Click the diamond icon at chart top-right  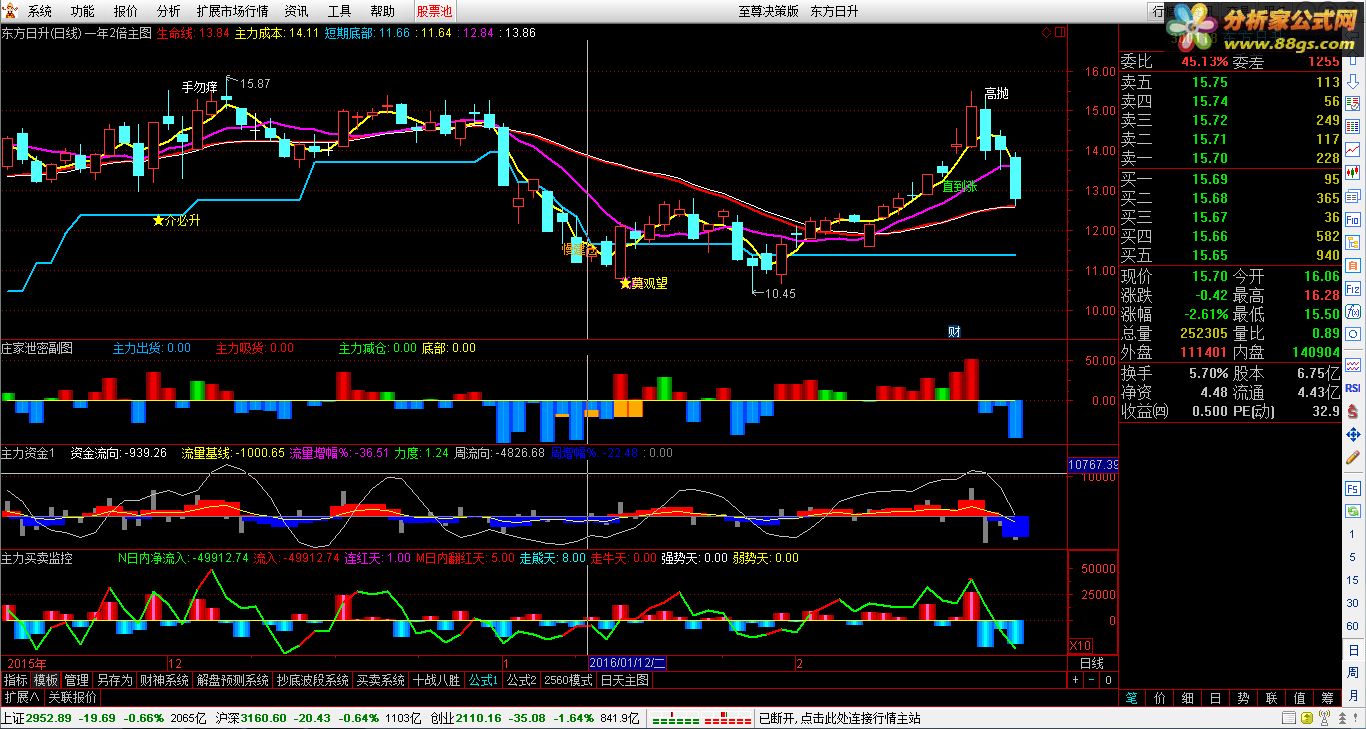coord(1046,32)
